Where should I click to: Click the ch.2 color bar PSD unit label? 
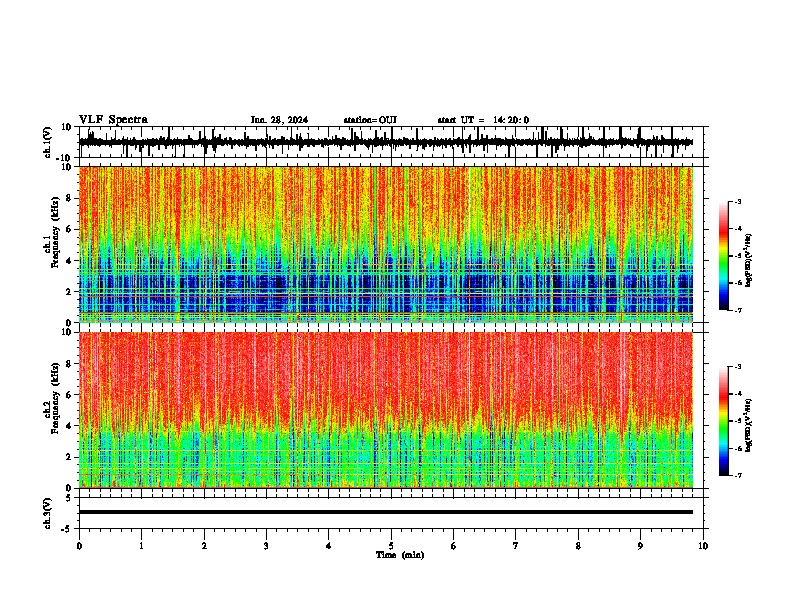pyautogui.click(x=748, y=425)
